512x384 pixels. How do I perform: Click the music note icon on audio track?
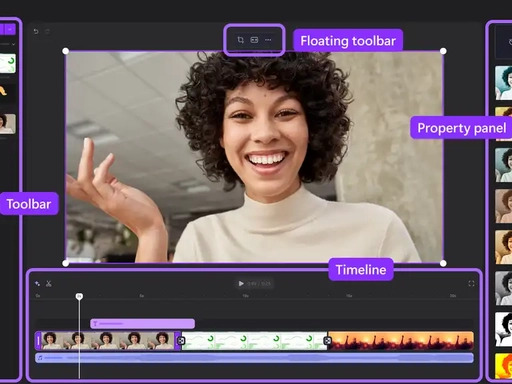[40, 358]
